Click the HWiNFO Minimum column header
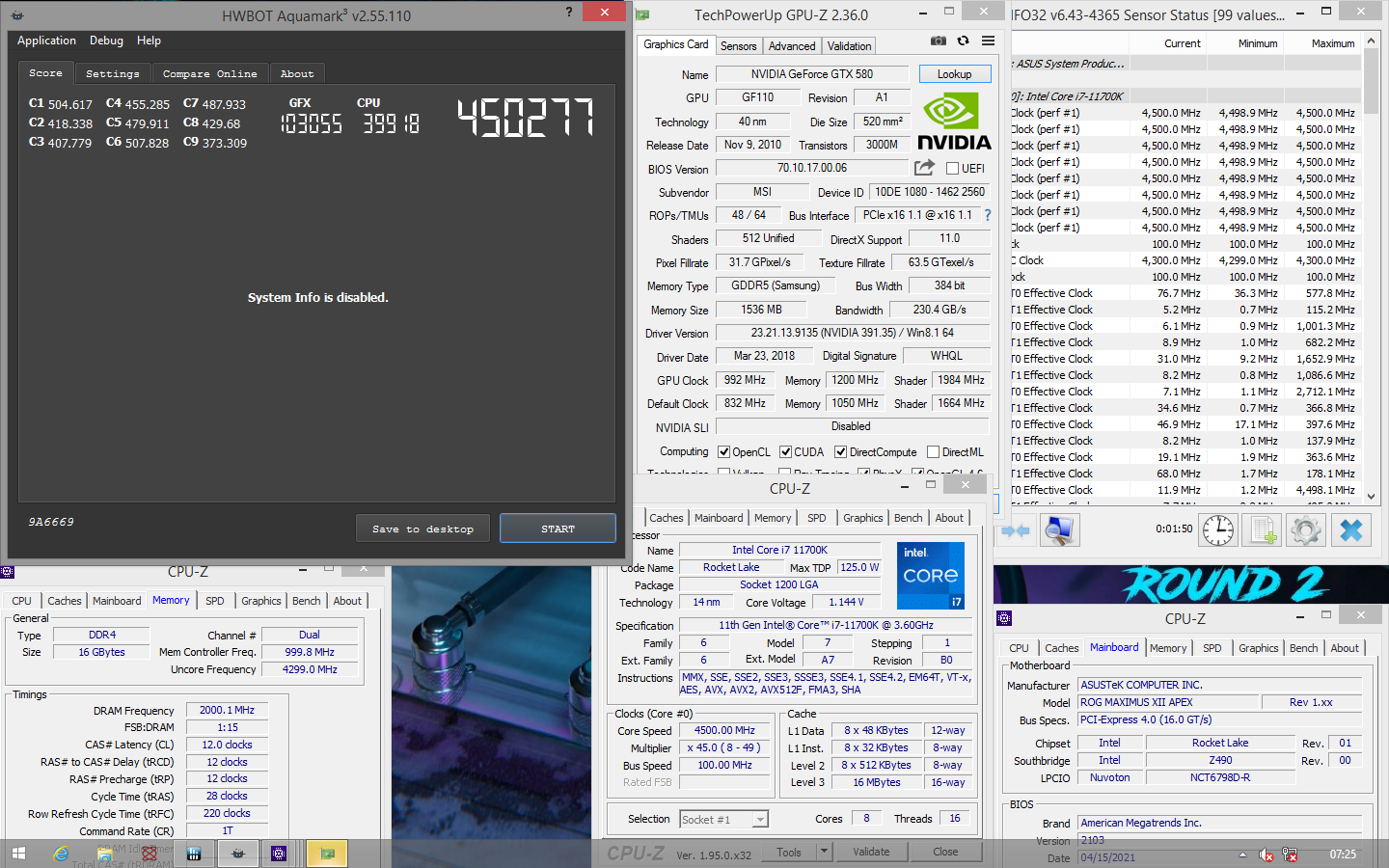Image resolution: width=1389 pixels, height=868 pixels. (x=1257, y=43)
